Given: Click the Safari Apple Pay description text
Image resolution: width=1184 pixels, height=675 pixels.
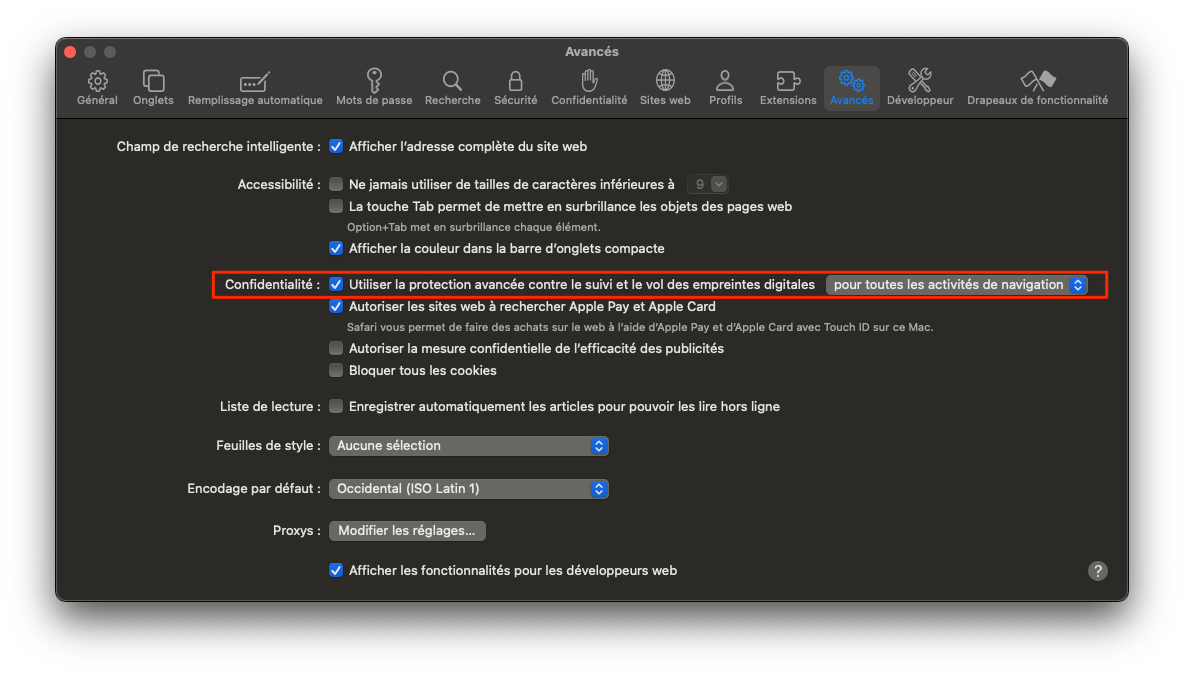Looking at the screenshot, I should (x=640, y=328).
